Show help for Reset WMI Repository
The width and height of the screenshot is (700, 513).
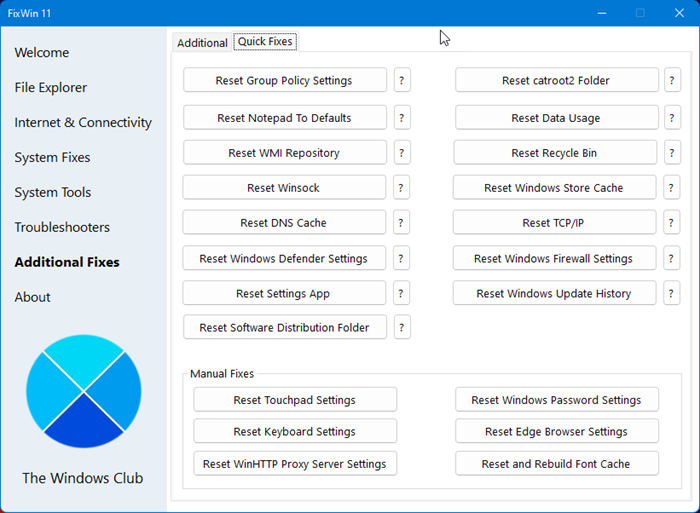[402, 153]
